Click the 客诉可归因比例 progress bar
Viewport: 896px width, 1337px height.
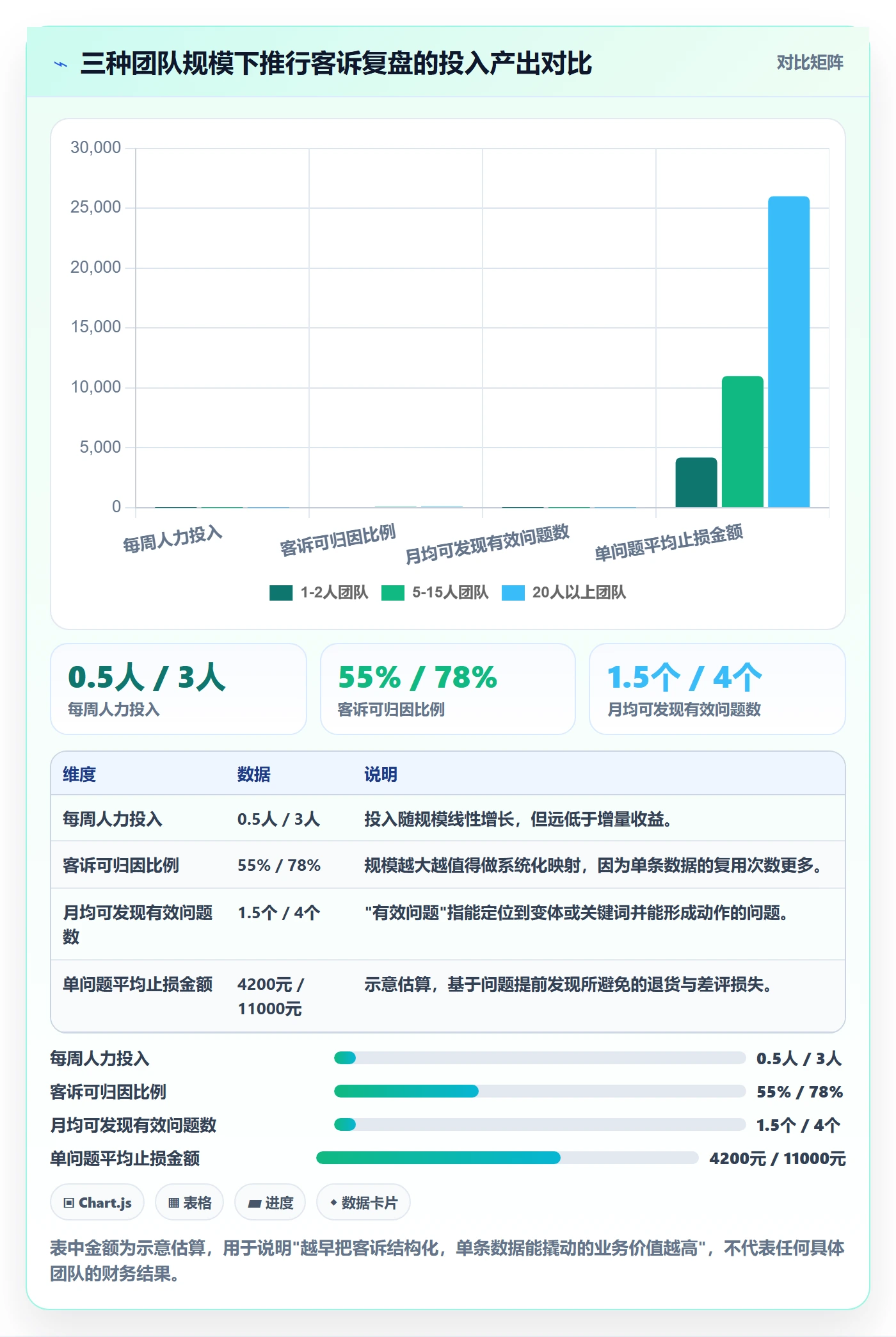(540, 1091)
